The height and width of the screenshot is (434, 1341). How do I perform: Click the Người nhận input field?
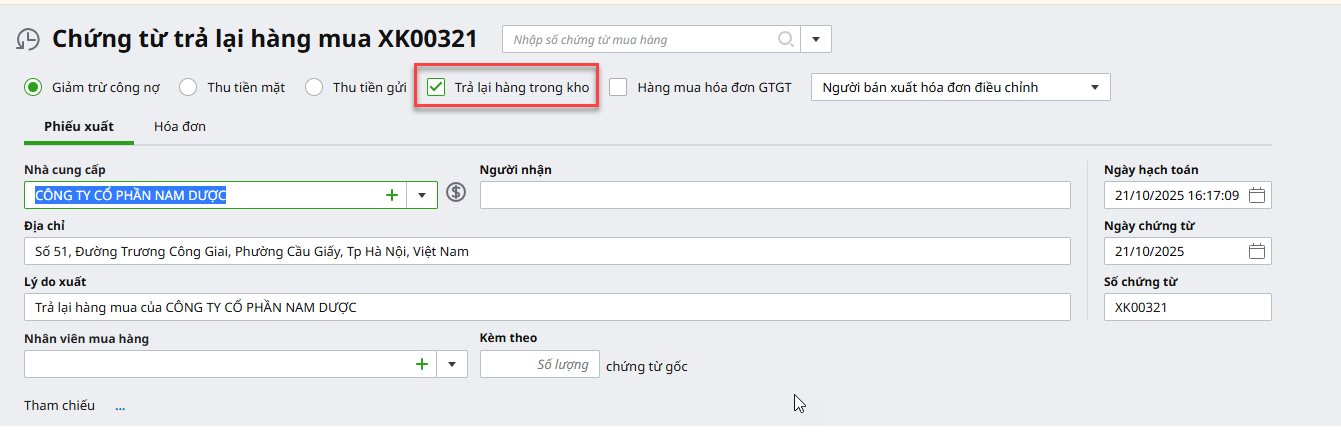(x=774, y=195)
